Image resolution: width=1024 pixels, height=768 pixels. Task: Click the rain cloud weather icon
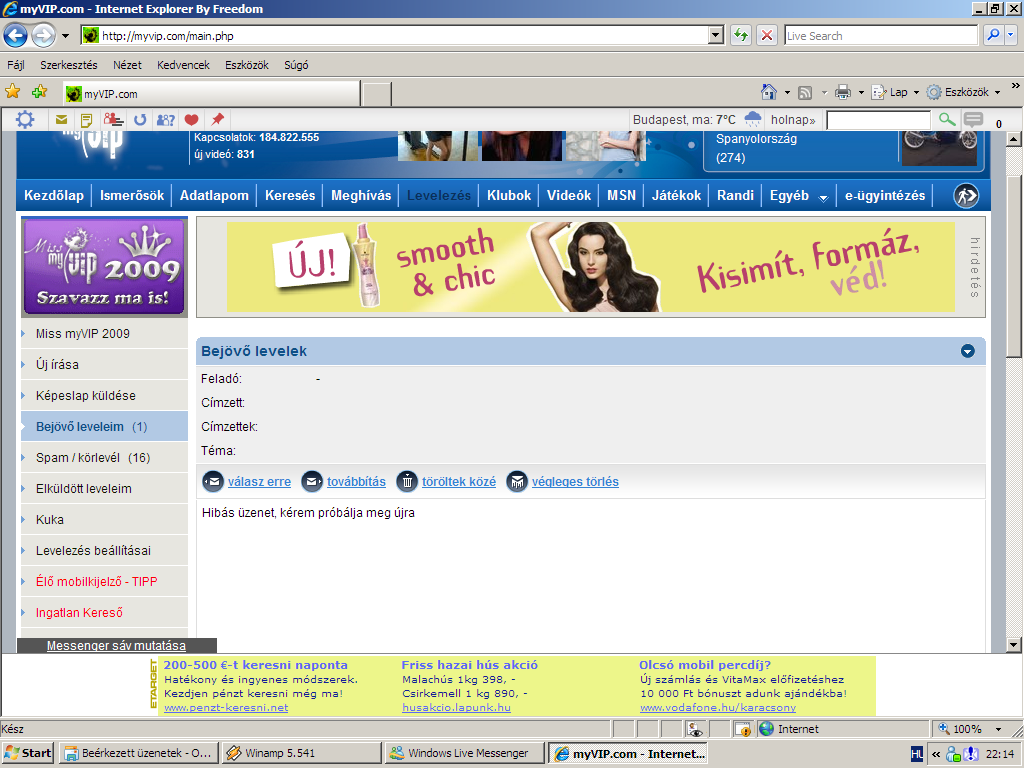point(753,120)
